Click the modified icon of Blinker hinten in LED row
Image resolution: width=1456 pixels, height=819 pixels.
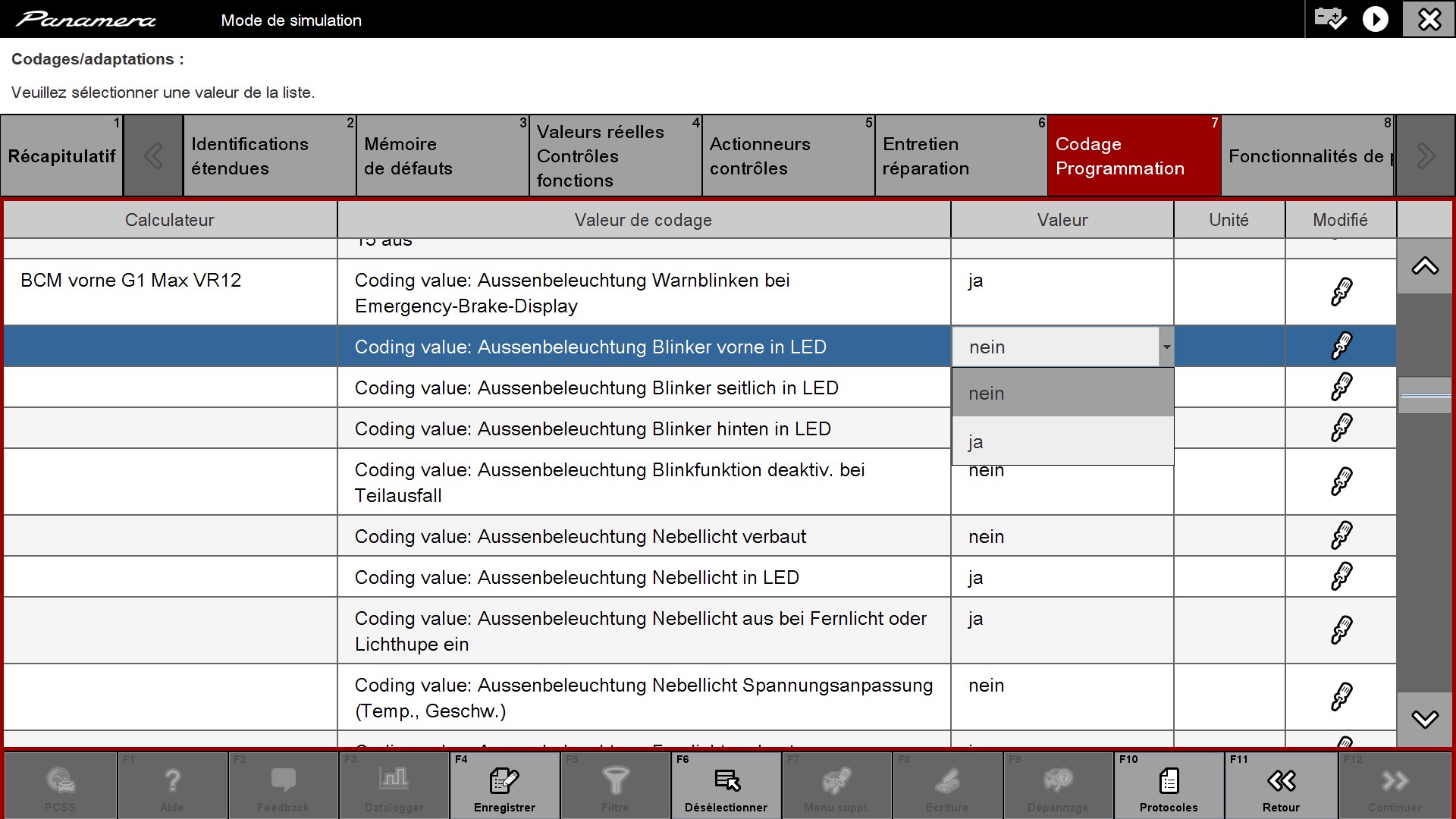pyautogui.click(x=1341, y=428)
